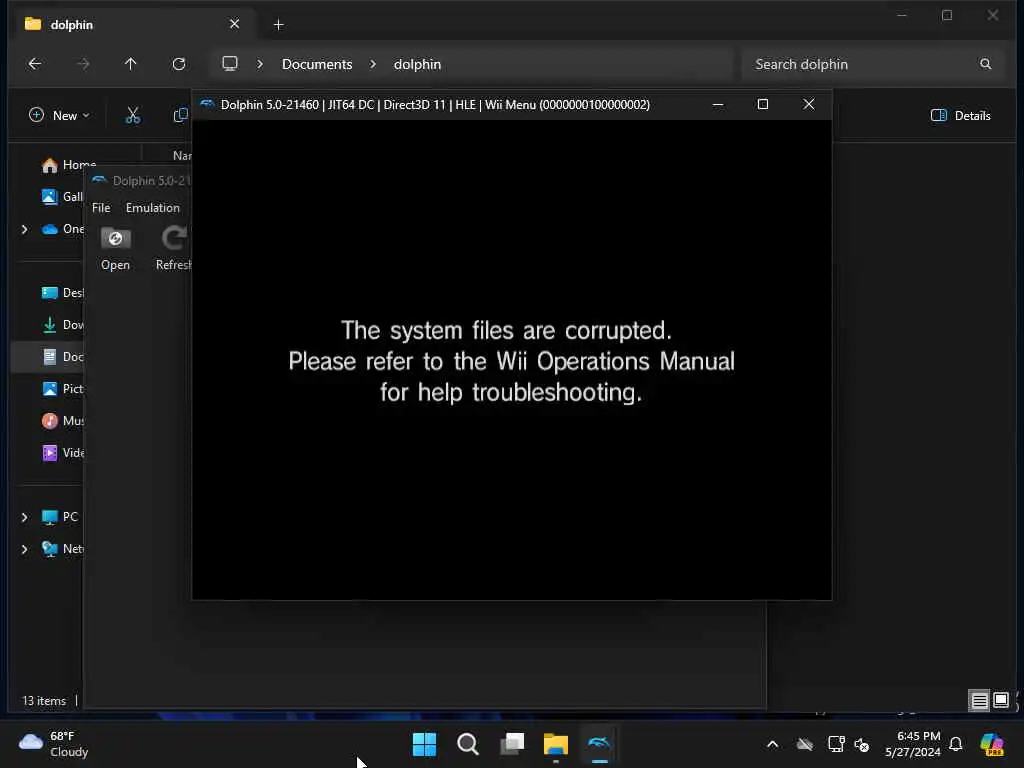Add a new File Explorer tab
Image resolution: width=1024 pixels, height=768 pixels.
[x=278, y=25]
